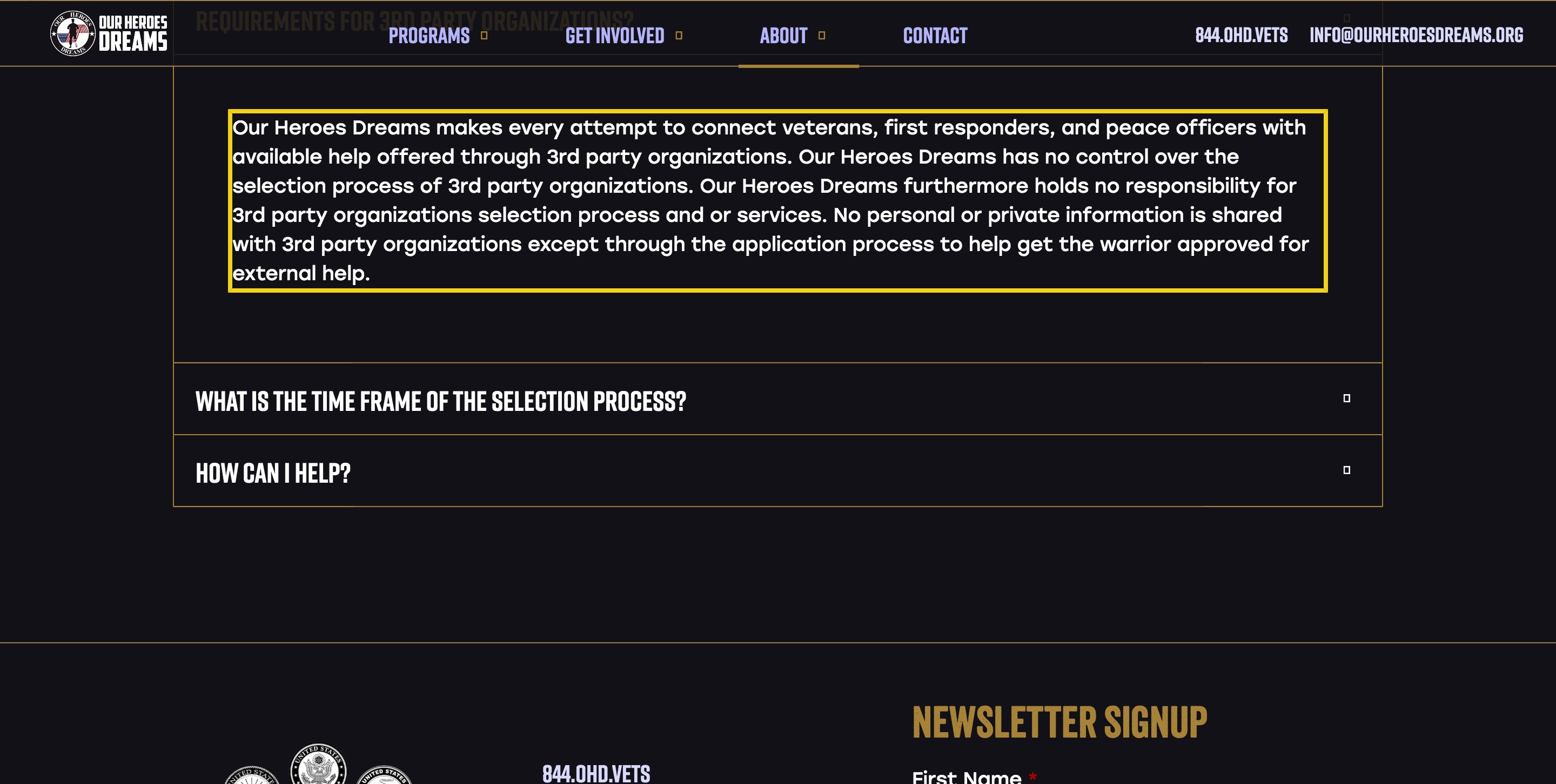The width and height of the screenshot is (1556, 784).
Task: Click the 844.OHD.VETS phone link in header
Action: (1242, 35)
